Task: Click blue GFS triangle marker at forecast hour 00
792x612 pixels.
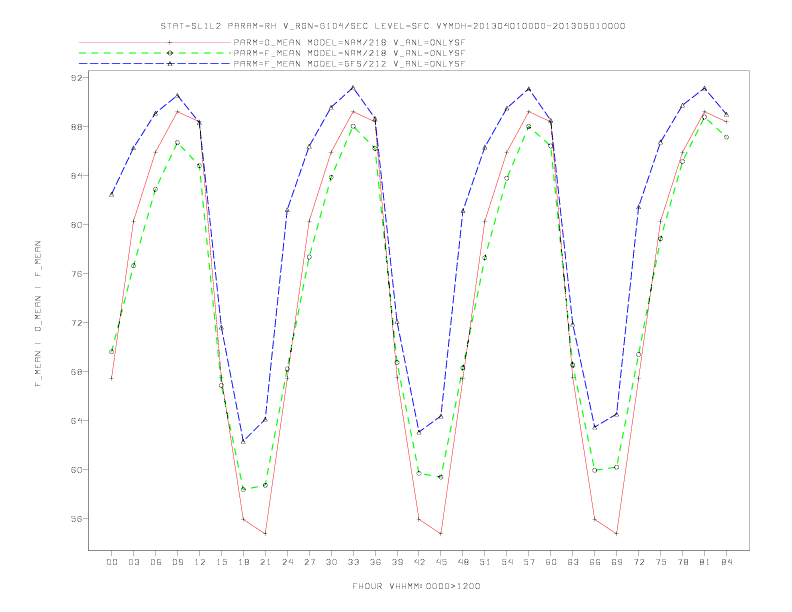Action: point(112,194)
